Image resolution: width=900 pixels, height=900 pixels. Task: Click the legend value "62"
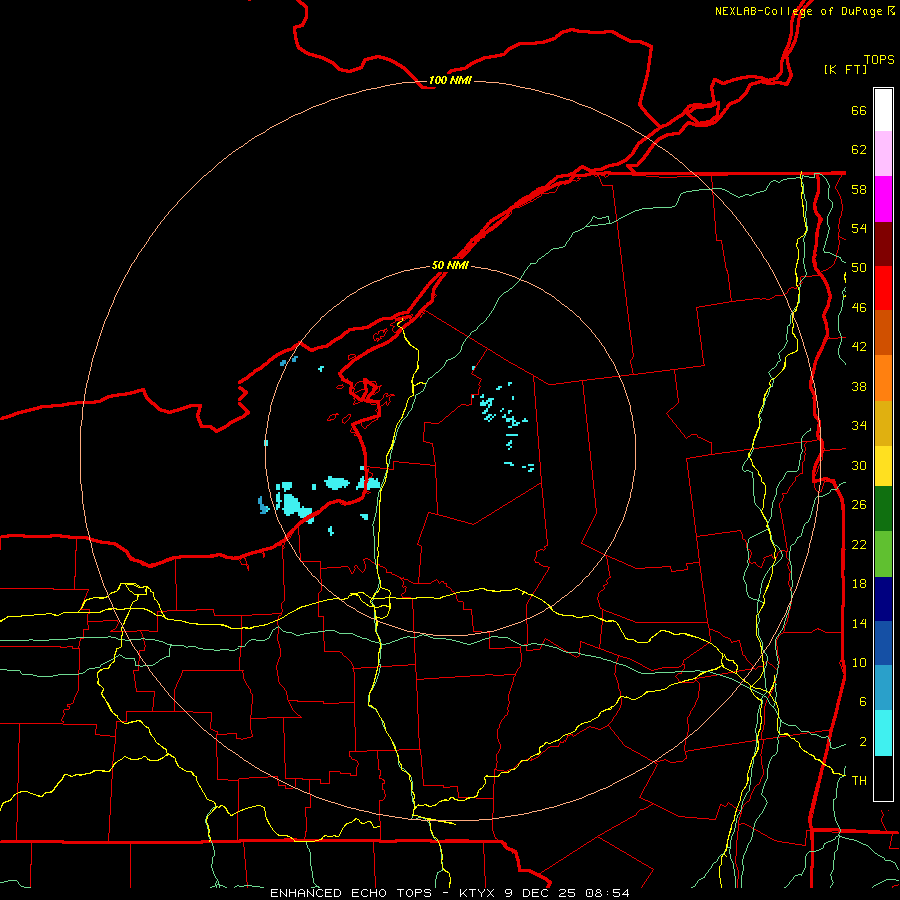[859, 149]
